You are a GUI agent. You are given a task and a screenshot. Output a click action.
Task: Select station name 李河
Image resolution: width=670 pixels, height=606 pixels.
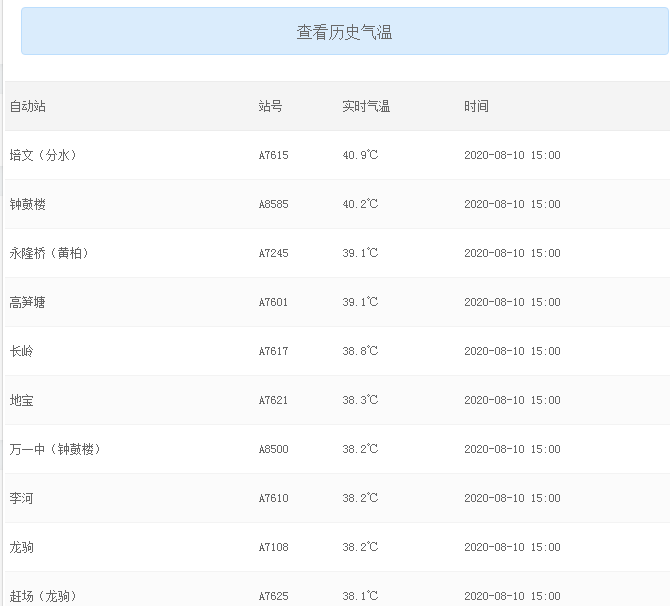click(22, 498)
